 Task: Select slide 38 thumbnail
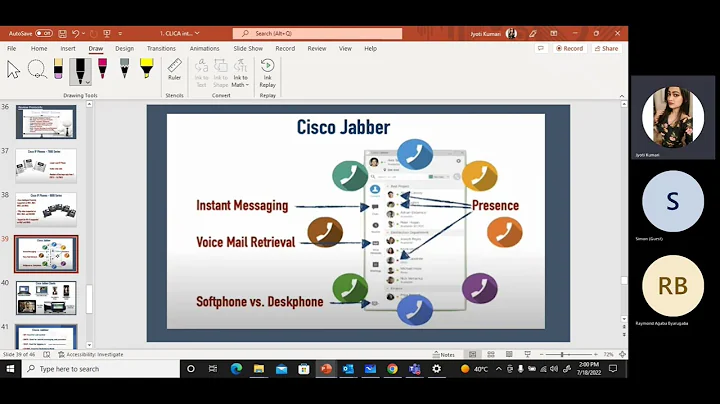46,210
